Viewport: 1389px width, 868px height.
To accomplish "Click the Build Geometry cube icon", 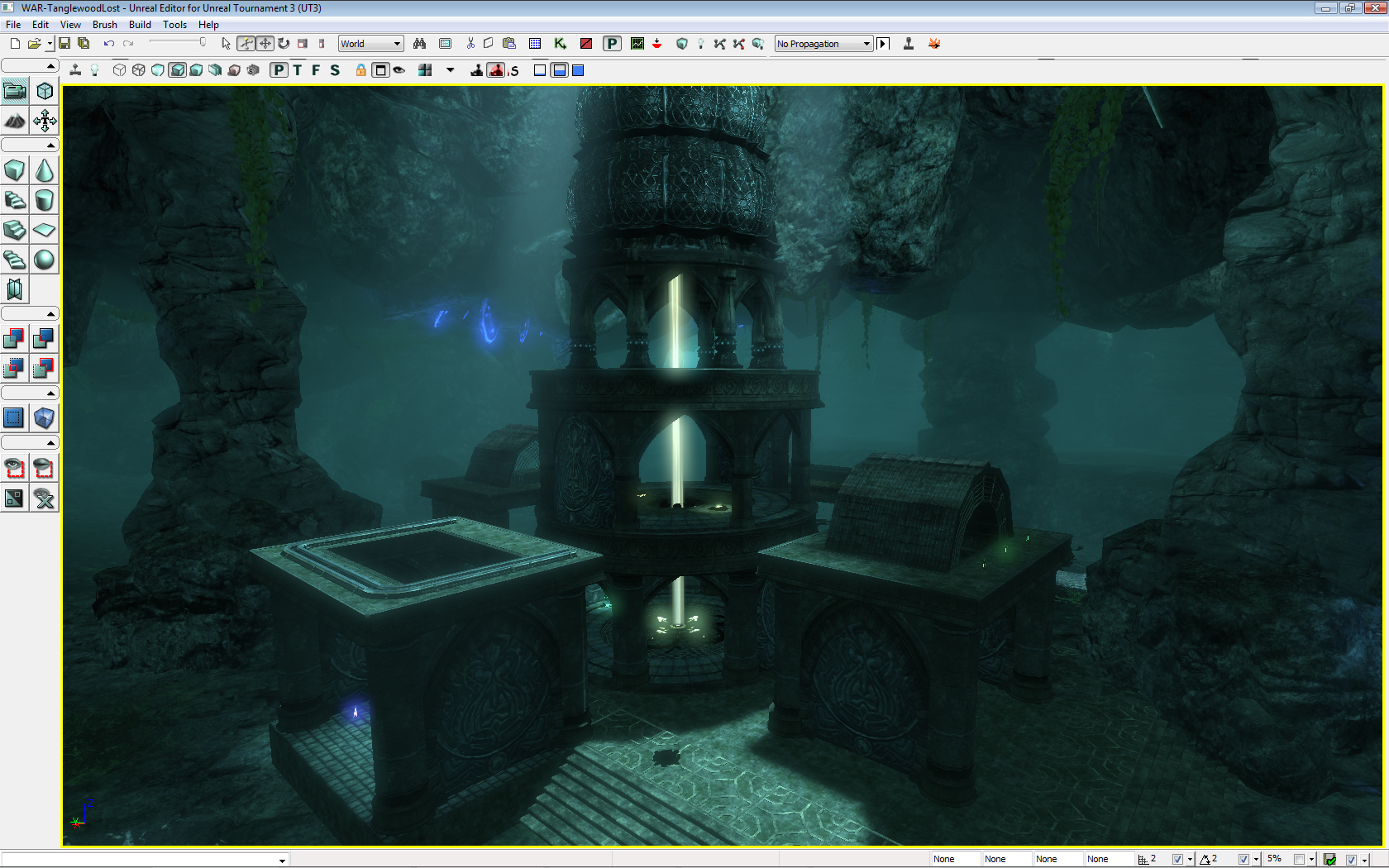I will (681, 44).
